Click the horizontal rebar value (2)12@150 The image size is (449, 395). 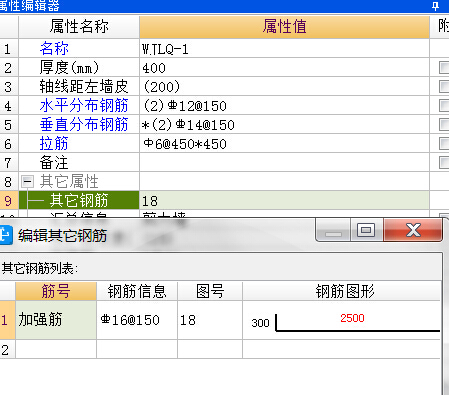pyautogui.click(x=284, y=106)
